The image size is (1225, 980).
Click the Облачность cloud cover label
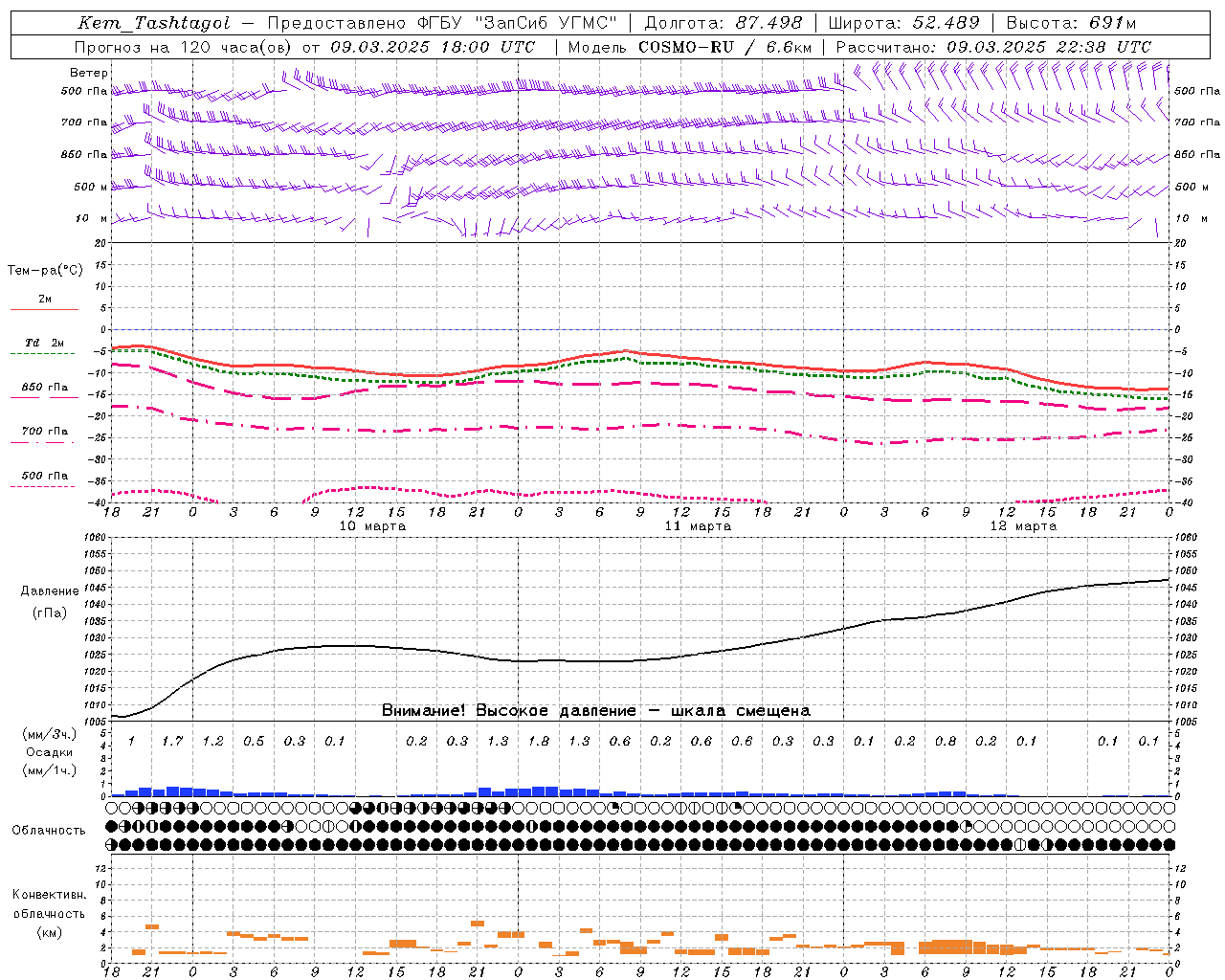(x=49, y=831)
